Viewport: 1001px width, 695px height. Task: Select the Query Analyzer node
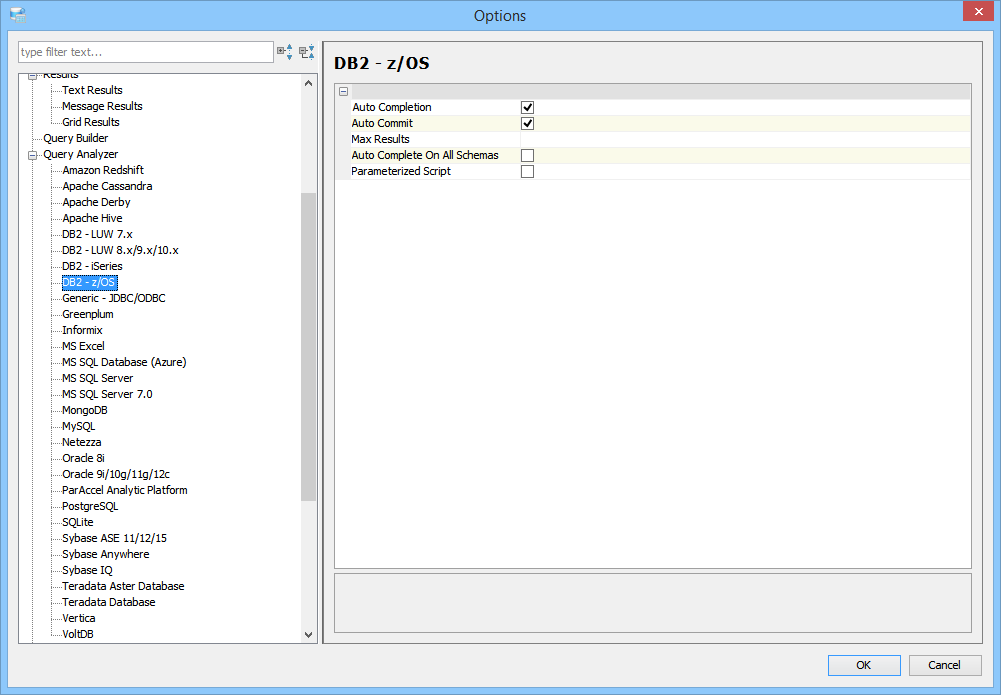80,154
